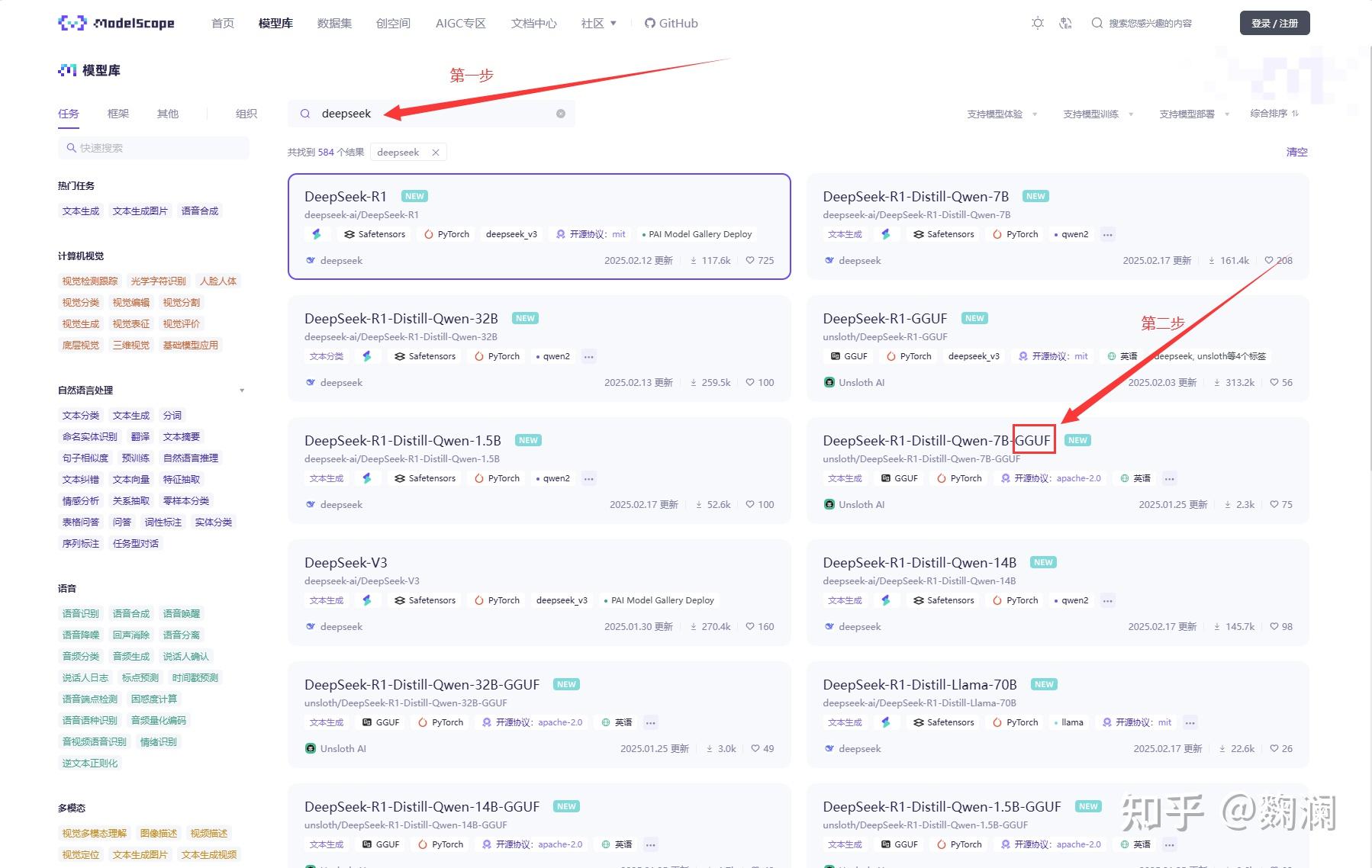This screenshot has height=868, width=1372.
Task: Show more tags on DeepSeek-R1-Distill-Qwen-32B card
Action: tap(588, 356)
